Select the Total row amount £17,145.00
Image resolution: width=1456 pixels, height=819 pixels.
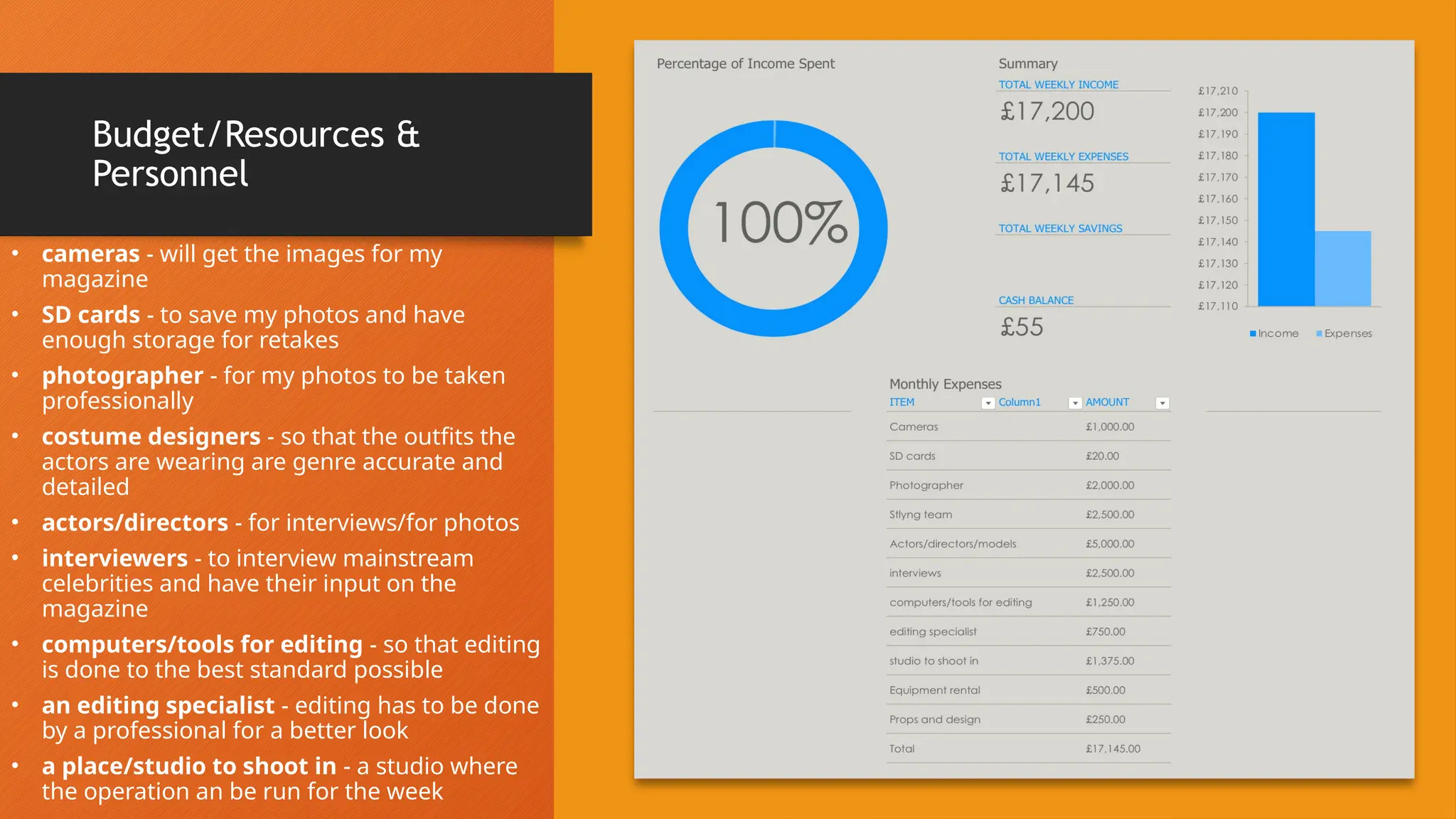pos(1113,749)
